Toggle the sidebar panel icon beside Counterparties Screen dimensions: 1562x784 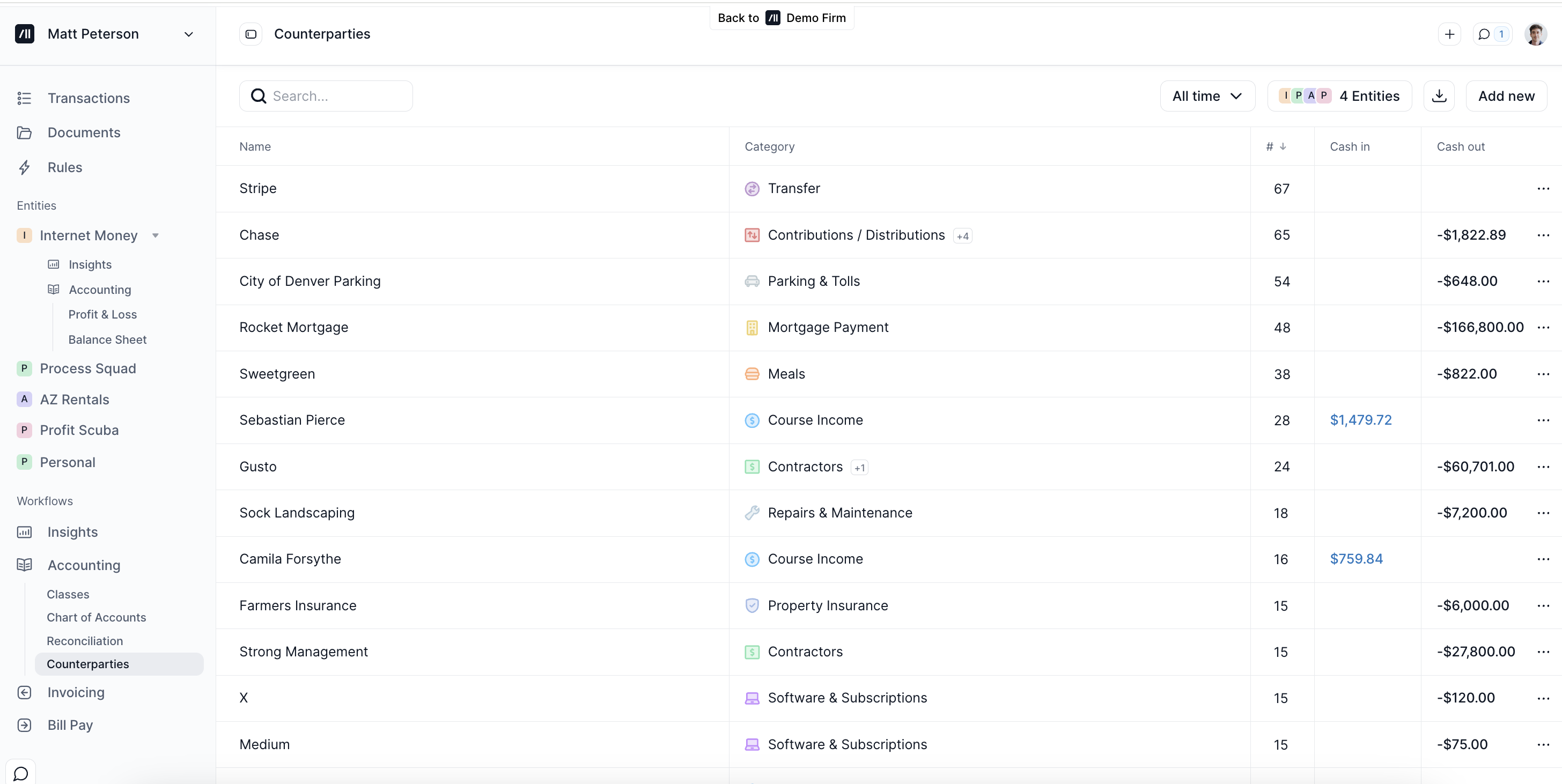coord(250,34)
